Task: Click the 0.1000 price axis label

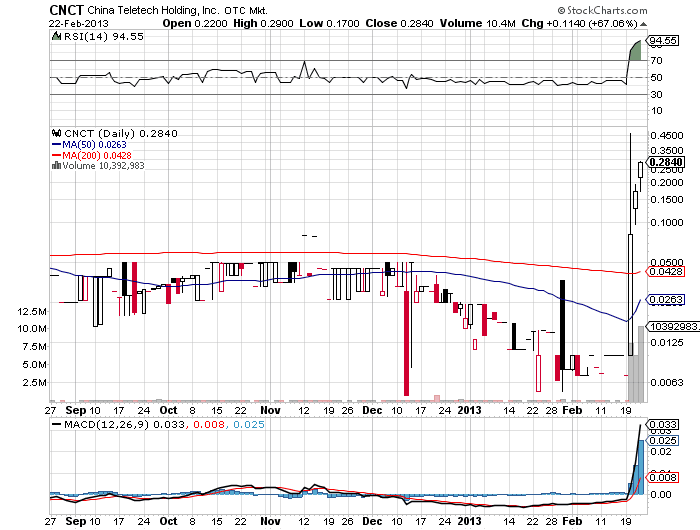Action: click(x=667, y=222)
